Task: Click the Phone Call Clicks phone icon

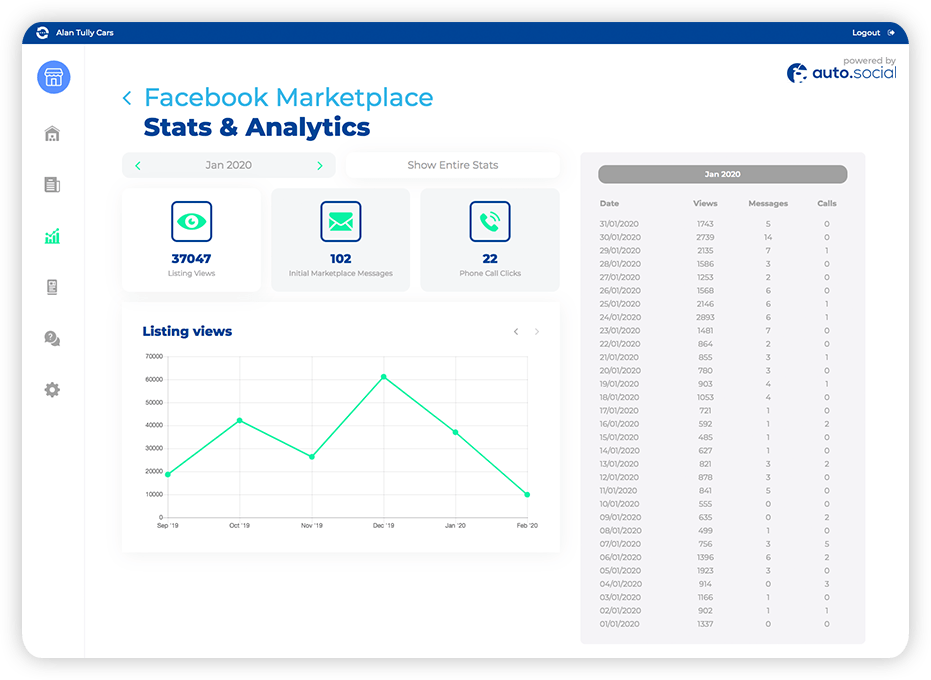Action: pyautogui.click(x=490, y=222)
